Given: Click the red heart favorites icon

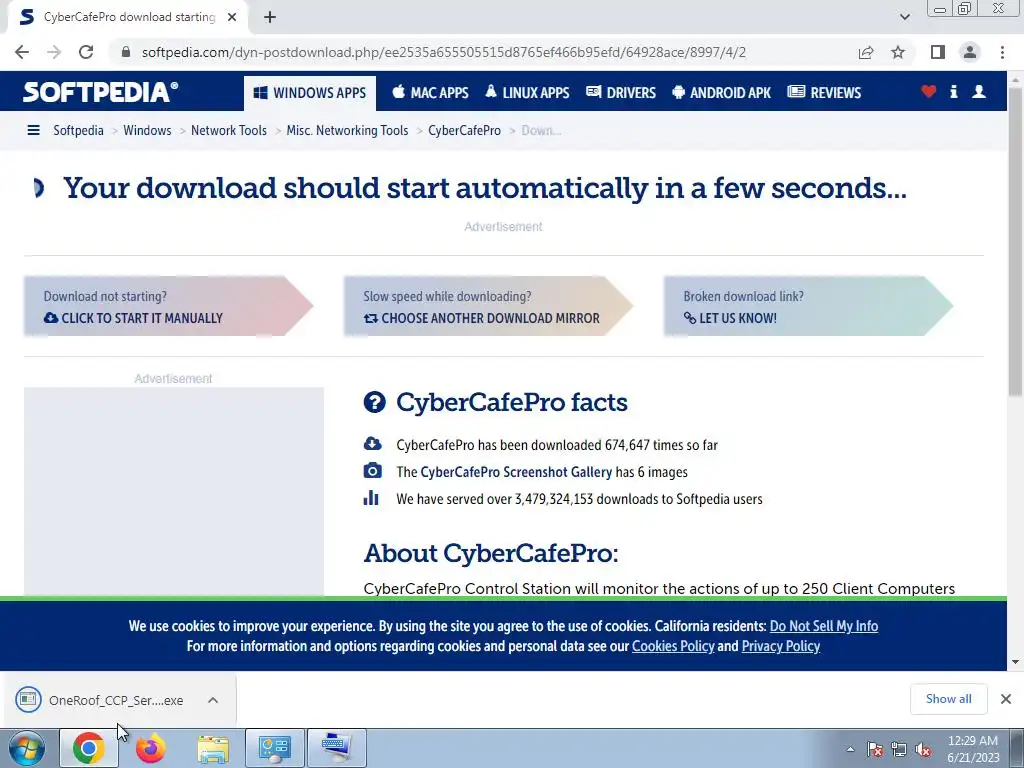Looking at the screenshot, I should (929, 91).
